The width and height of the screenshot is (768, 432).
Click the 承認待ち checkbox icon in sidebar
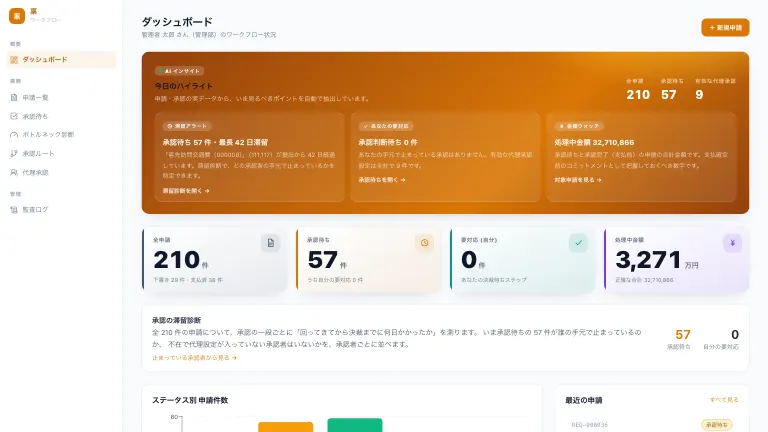click(x=14, y=116)
